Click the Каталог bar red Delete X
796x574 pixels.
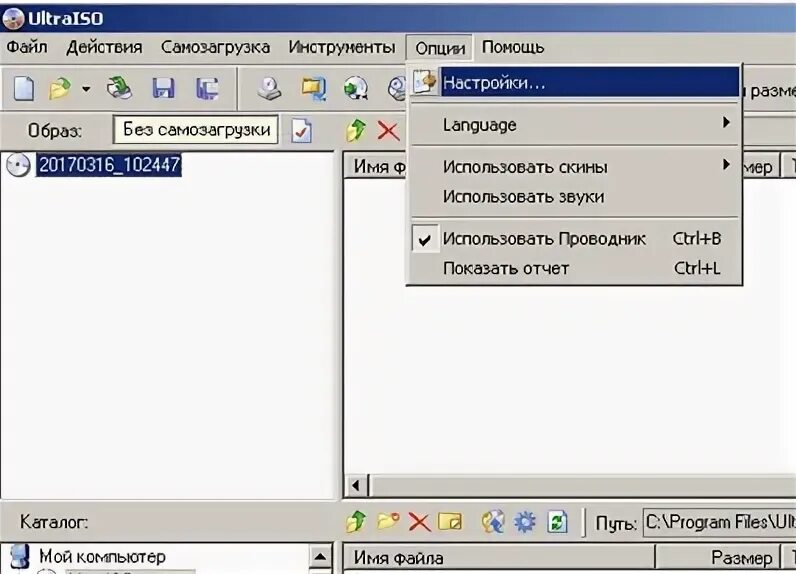(419, 522)
